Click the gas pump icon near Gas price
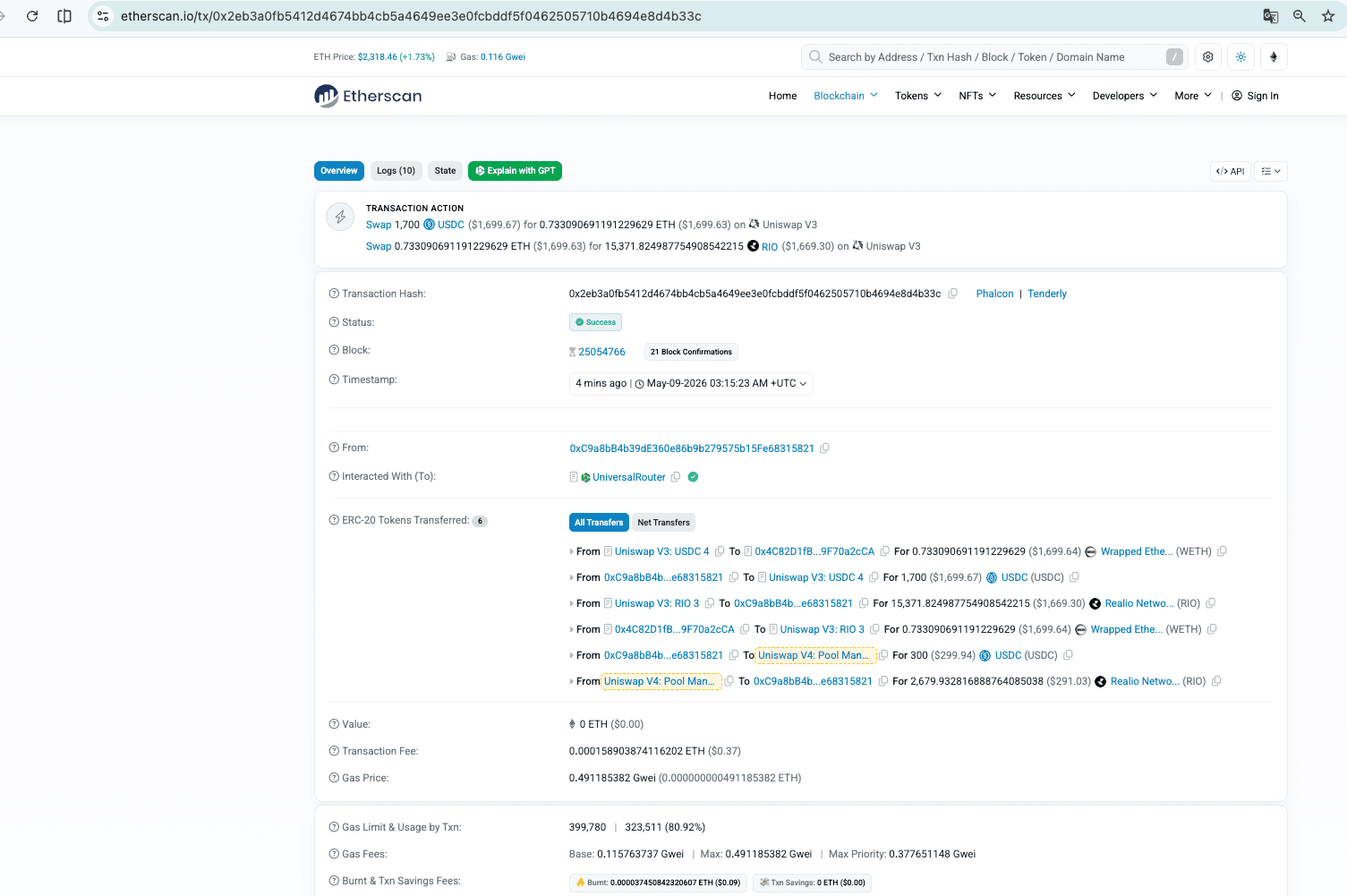The width and height of the screenshot is (1347, 896). 451,57
